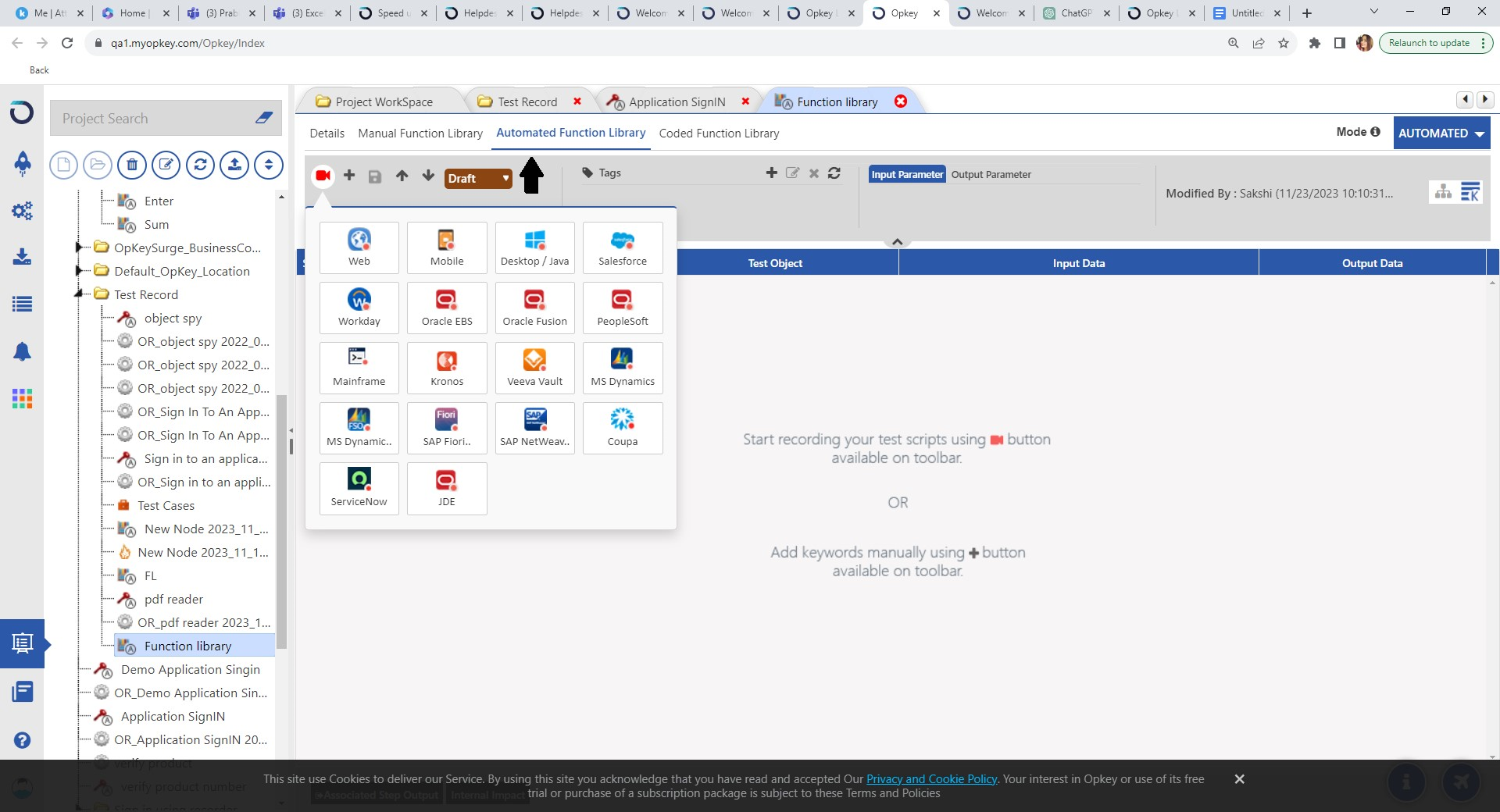The width and height of the screenshot is (1500, 812).
Task: Clear search with the eraser icon
Action: tap(264, 118)
